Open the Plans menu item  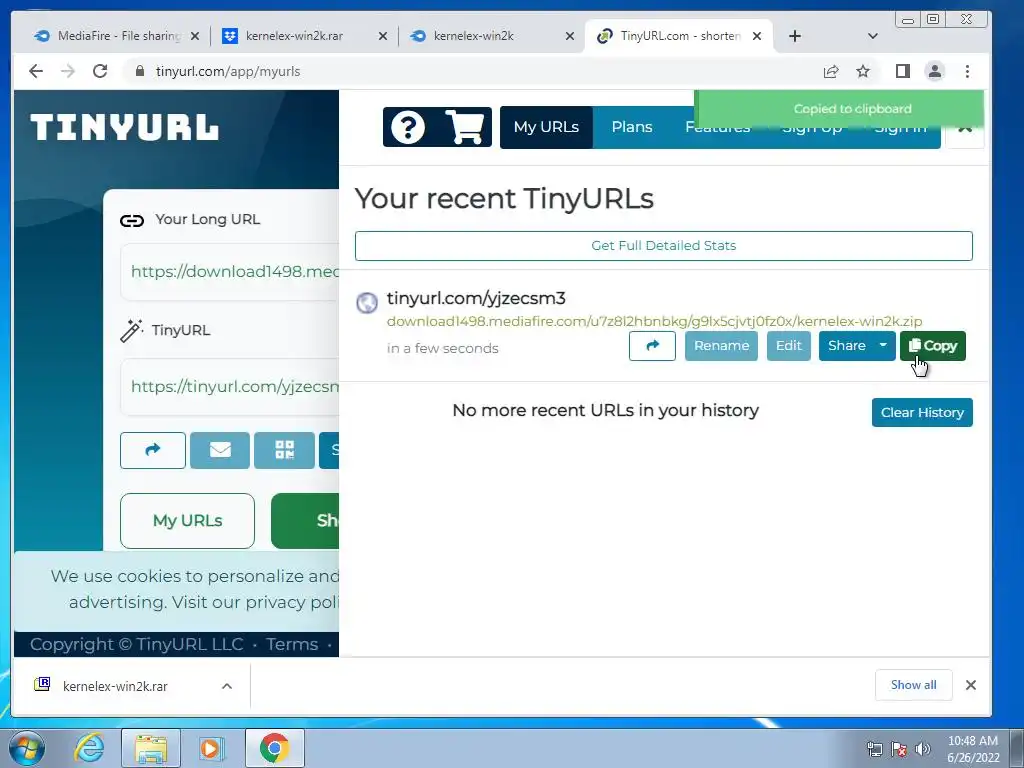point(632,127)
